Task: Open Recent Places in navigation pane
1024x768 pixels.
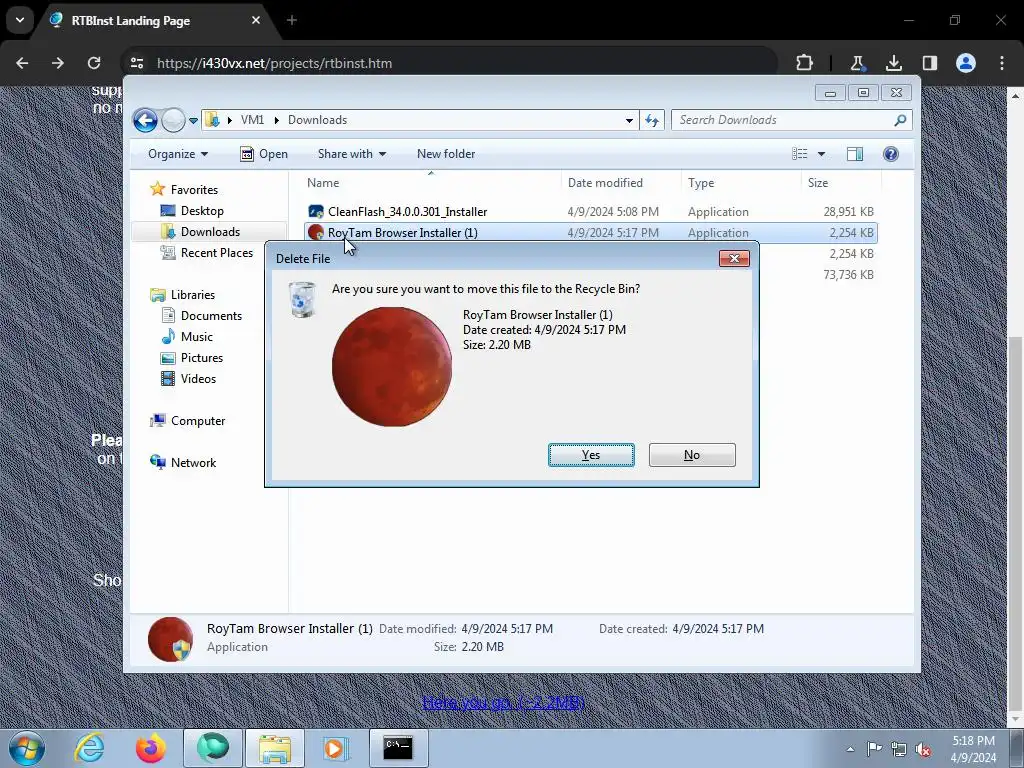Action: pyautogui.click(x=217, y=253)
